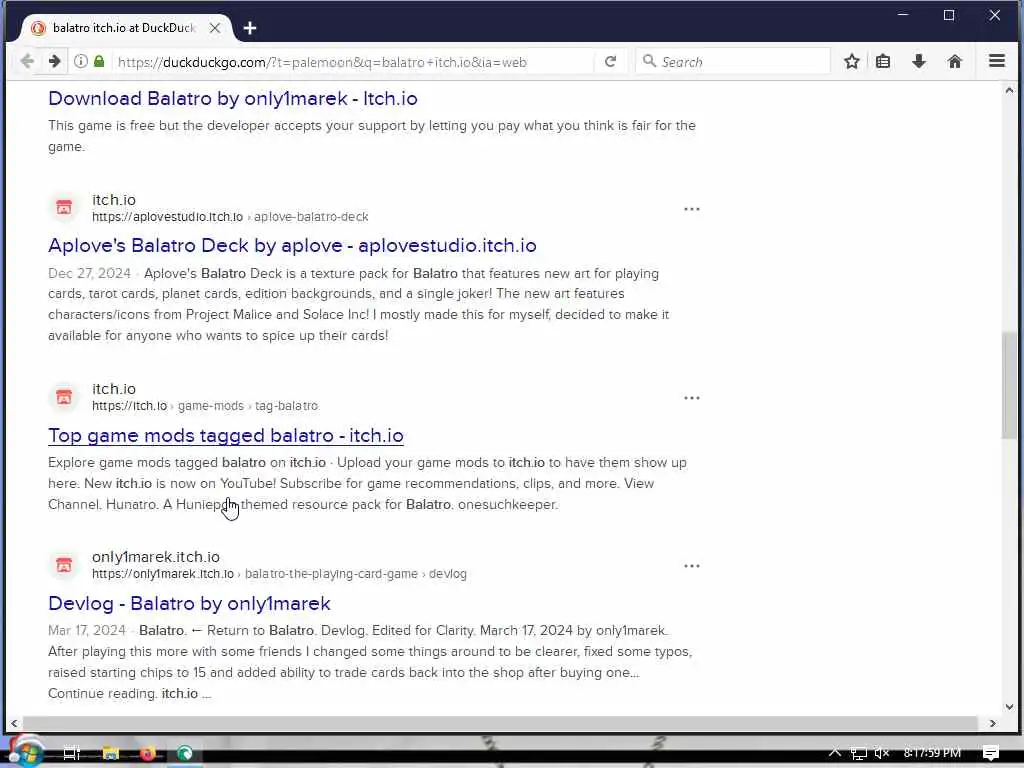Open the hamburger menu
This screenshot has height=768, width=1024.
click(x=997, y=61)
